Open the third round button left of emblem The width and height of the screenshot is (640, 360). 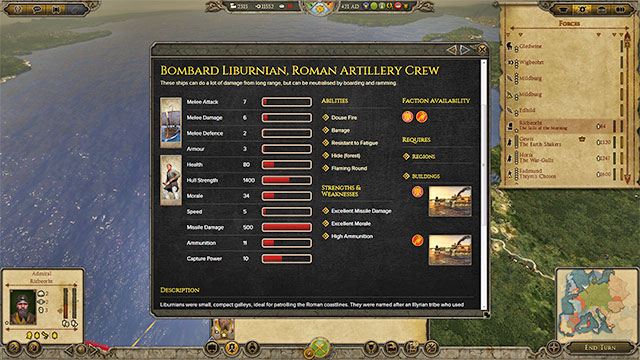tap(252, 348)
